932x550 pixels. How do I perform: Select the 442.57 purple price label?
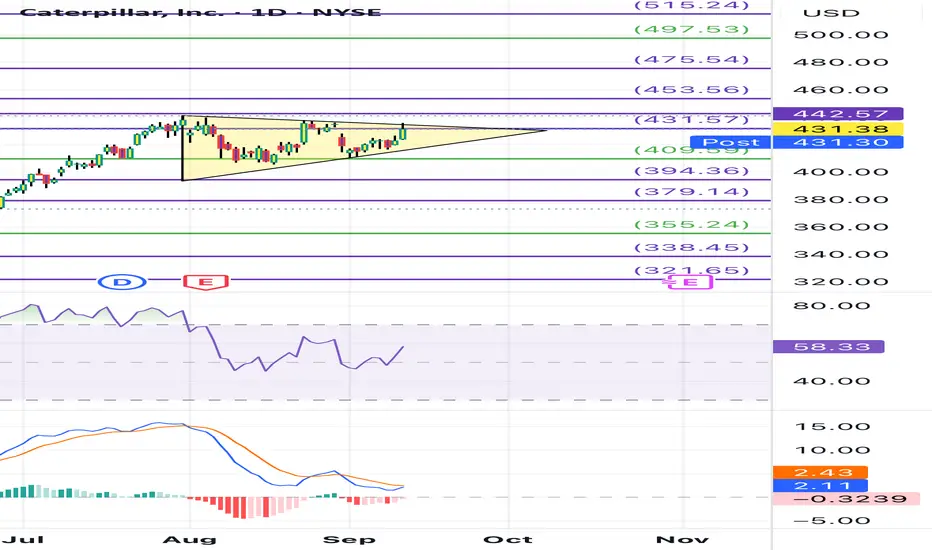point(837,114)
